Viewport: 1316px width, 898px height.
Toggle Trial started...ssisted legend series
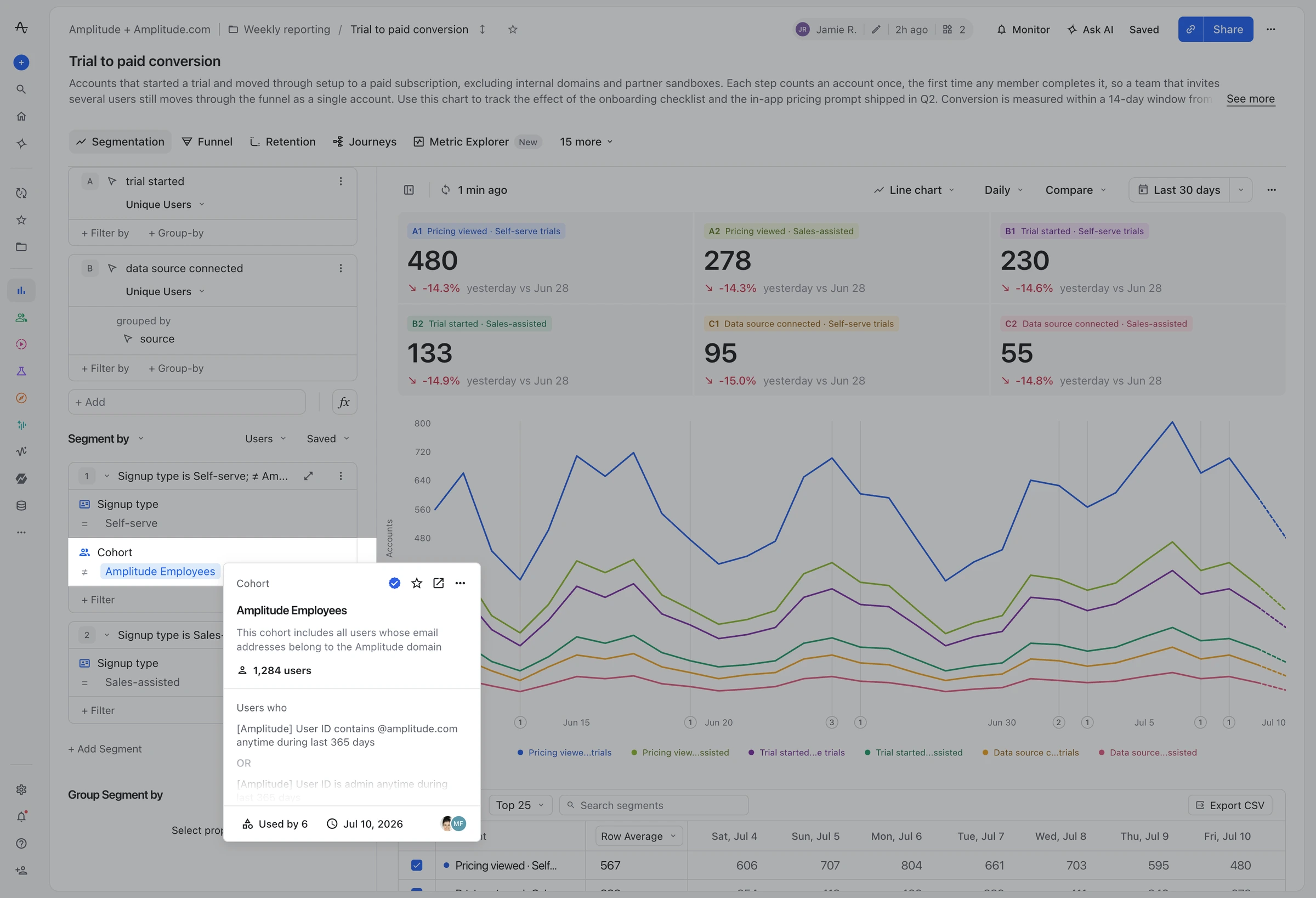click(x=914, y=753)
